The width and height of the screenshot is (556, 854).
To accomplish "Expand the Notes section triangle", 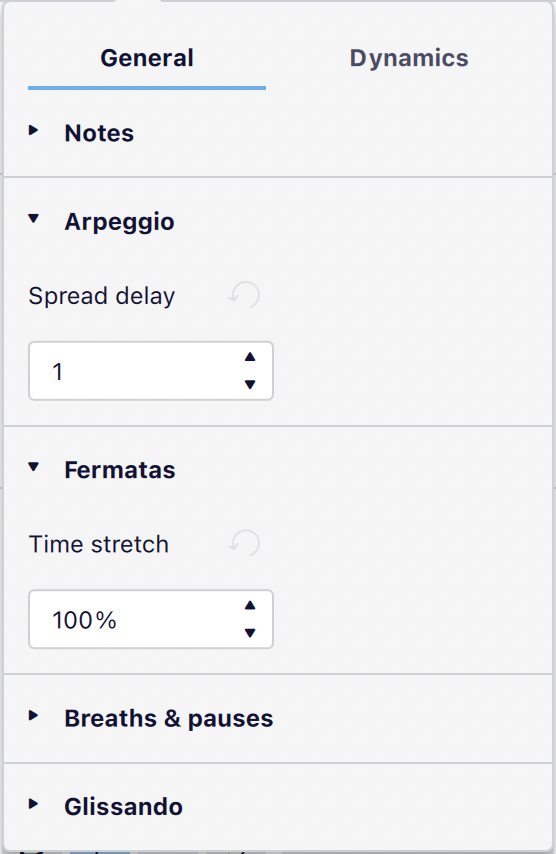I will 34,130.
